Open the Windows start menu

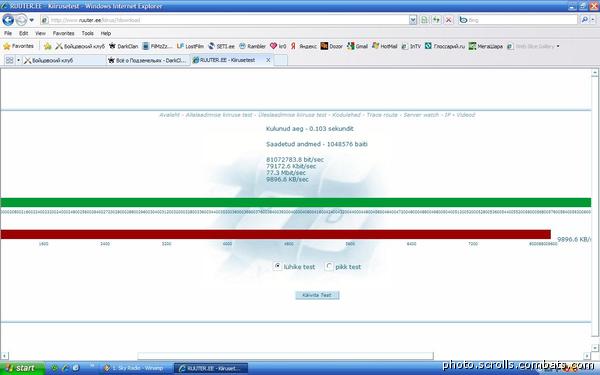[x=22, y=368]
